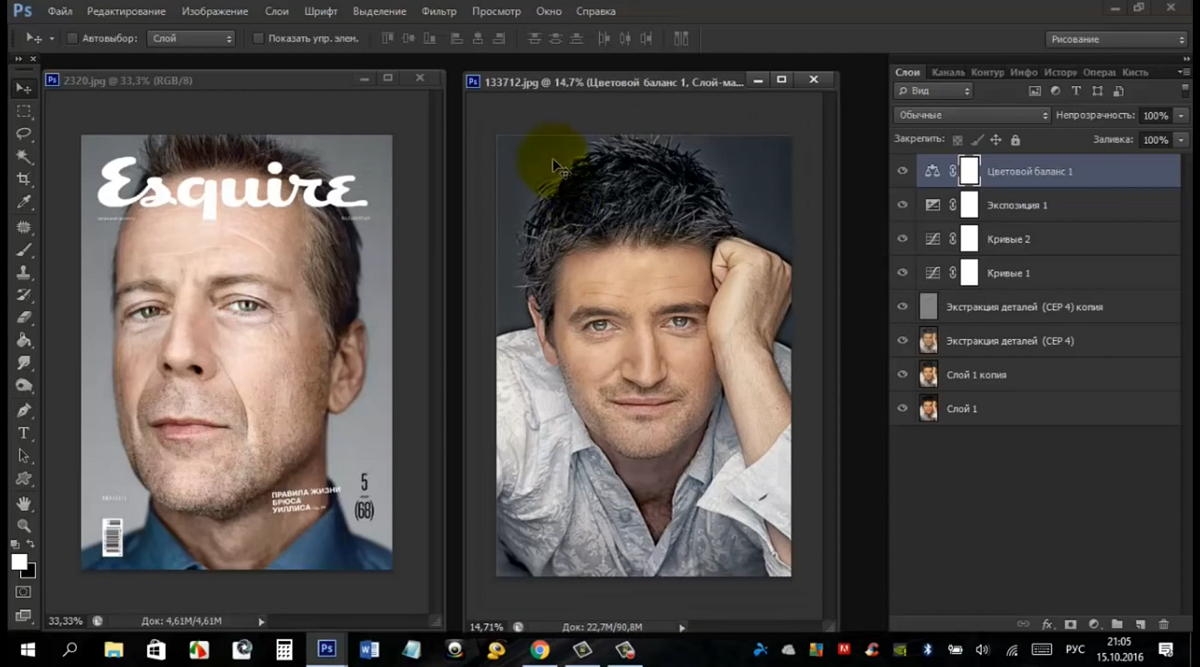Screen dimensions: 1200x667
Task: Select the Rectangular Marquee tool
Action: (x=24, y=112)
